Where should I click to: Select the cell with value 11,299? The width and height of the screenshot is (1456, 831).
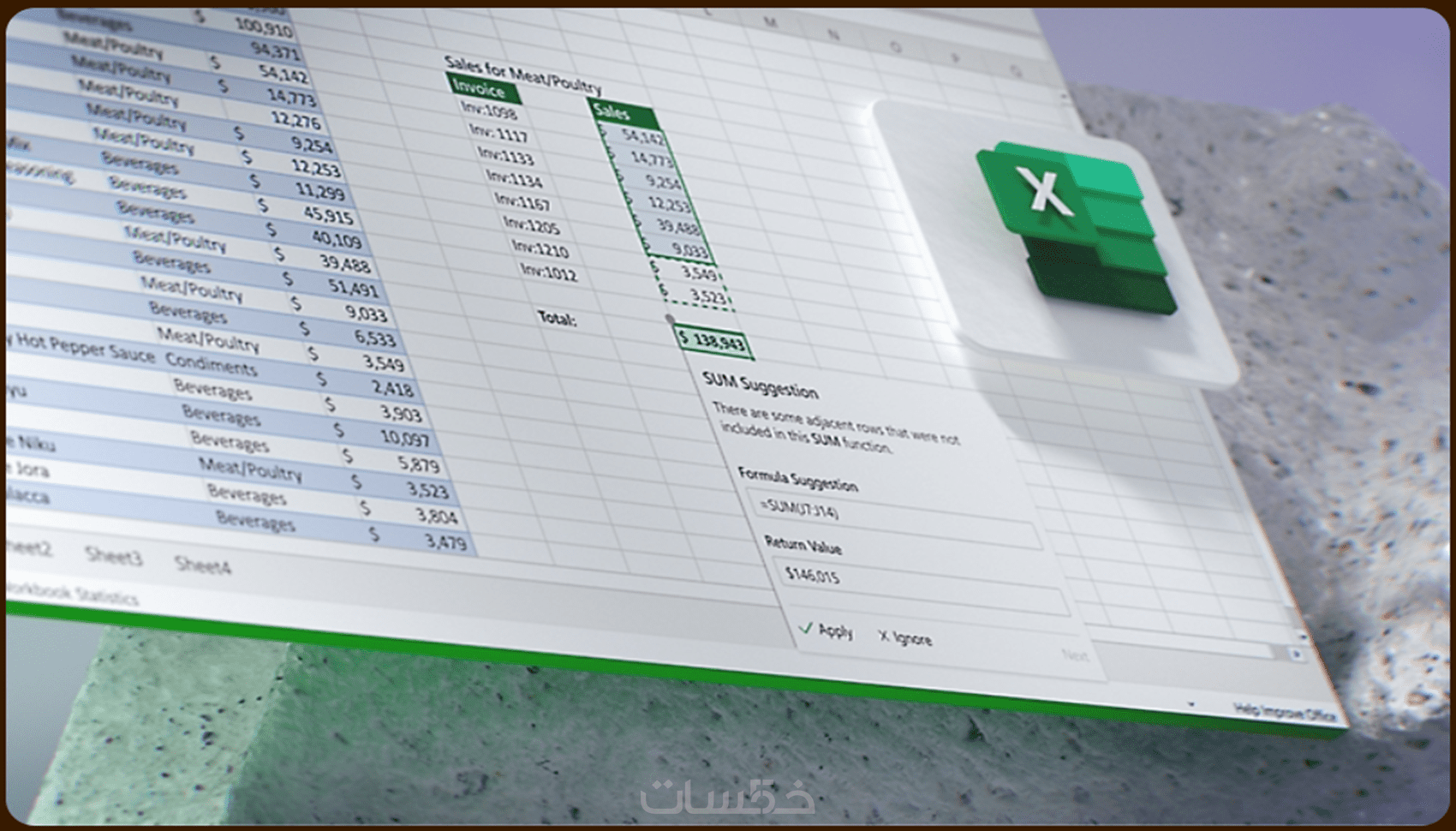click(319, 191)
